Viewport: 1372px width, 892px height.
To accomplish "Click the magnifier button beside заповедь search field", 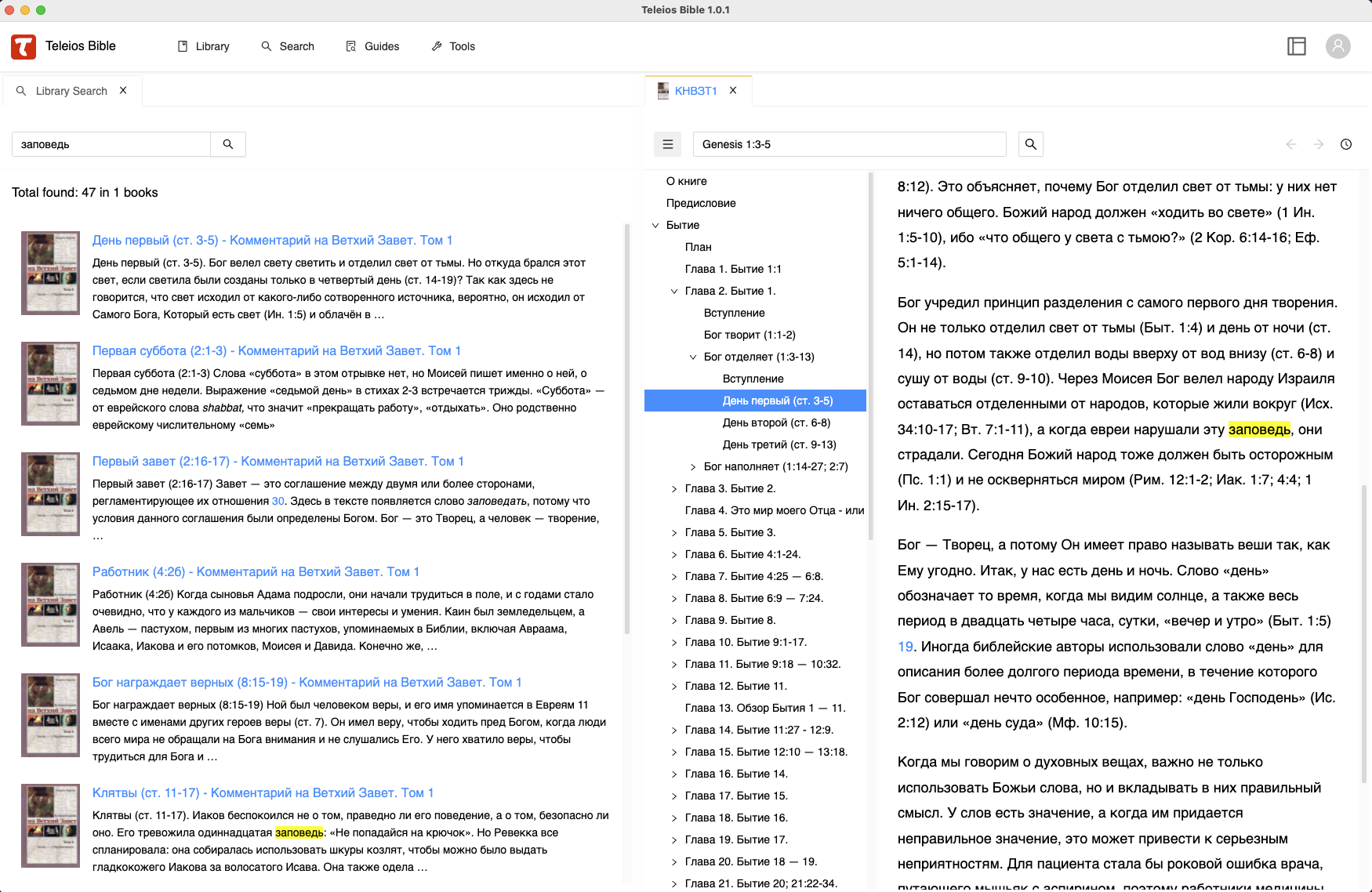I will [x=228, y=144].
